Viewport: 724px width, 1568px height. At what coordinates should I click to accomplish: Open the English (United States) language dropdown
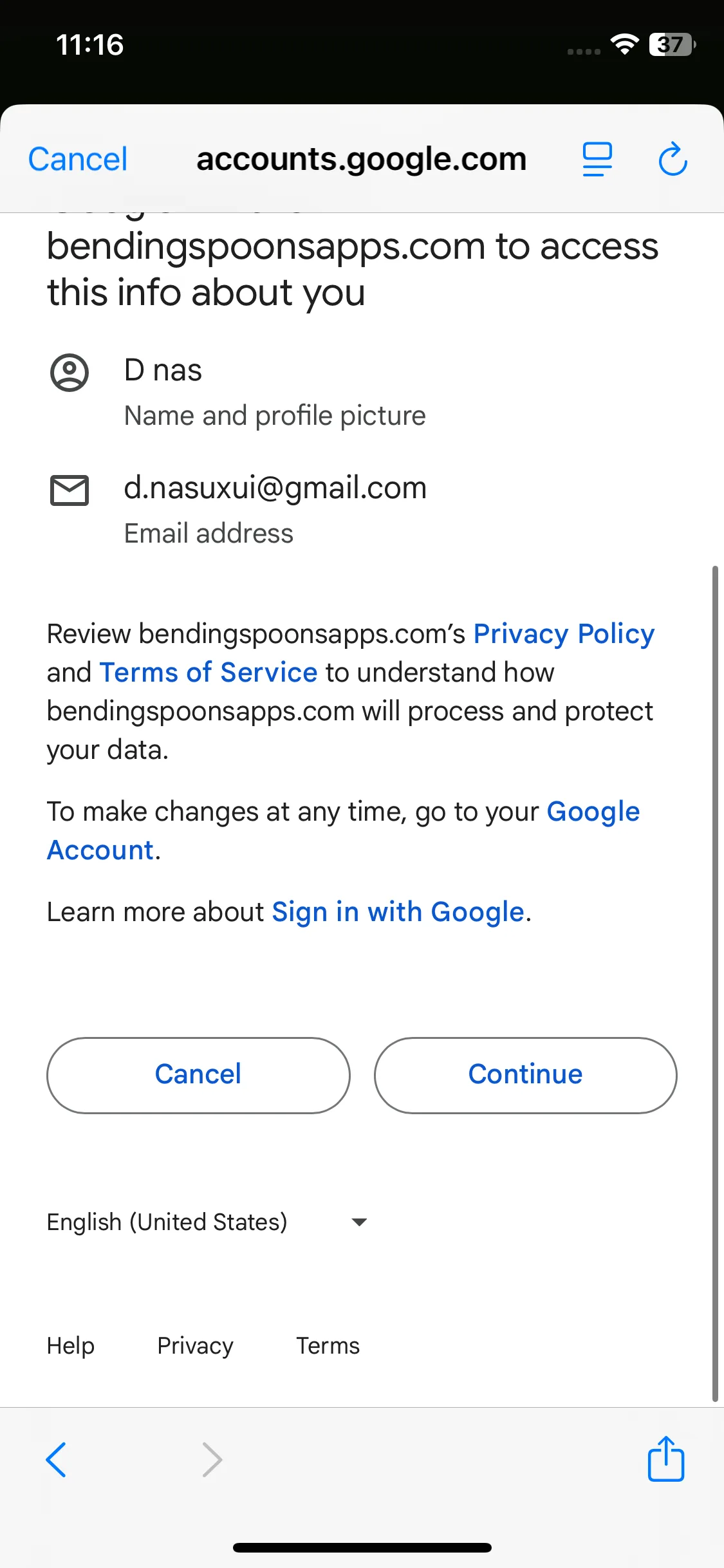click(x=167, y=1222)
